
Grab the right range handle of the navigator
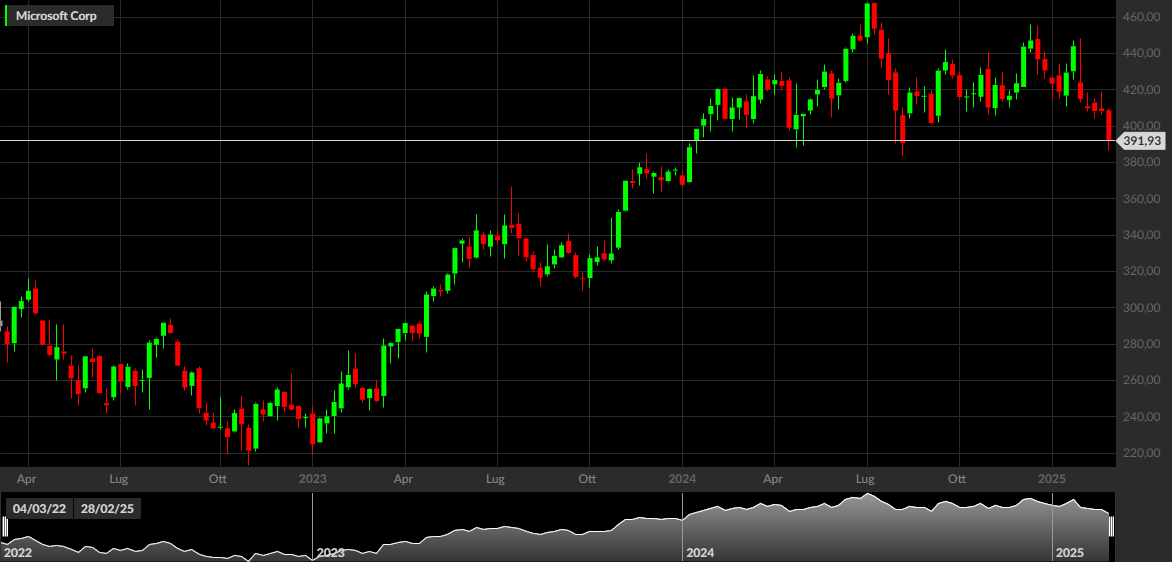click(1111, 526)
